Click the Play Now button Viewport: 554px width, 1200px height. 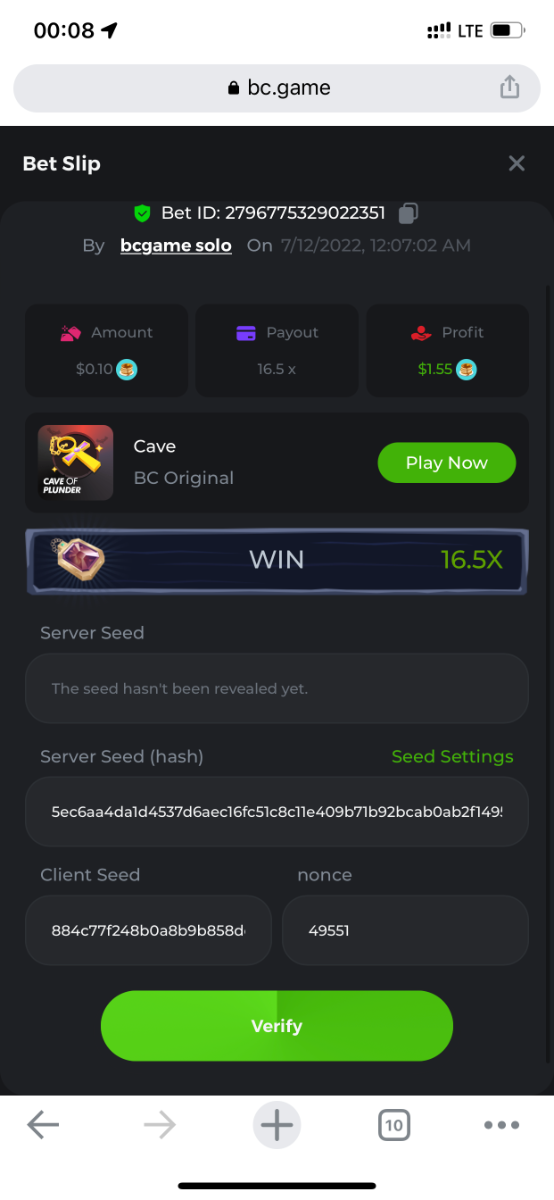pyautogui.click(x=446, y=462)
